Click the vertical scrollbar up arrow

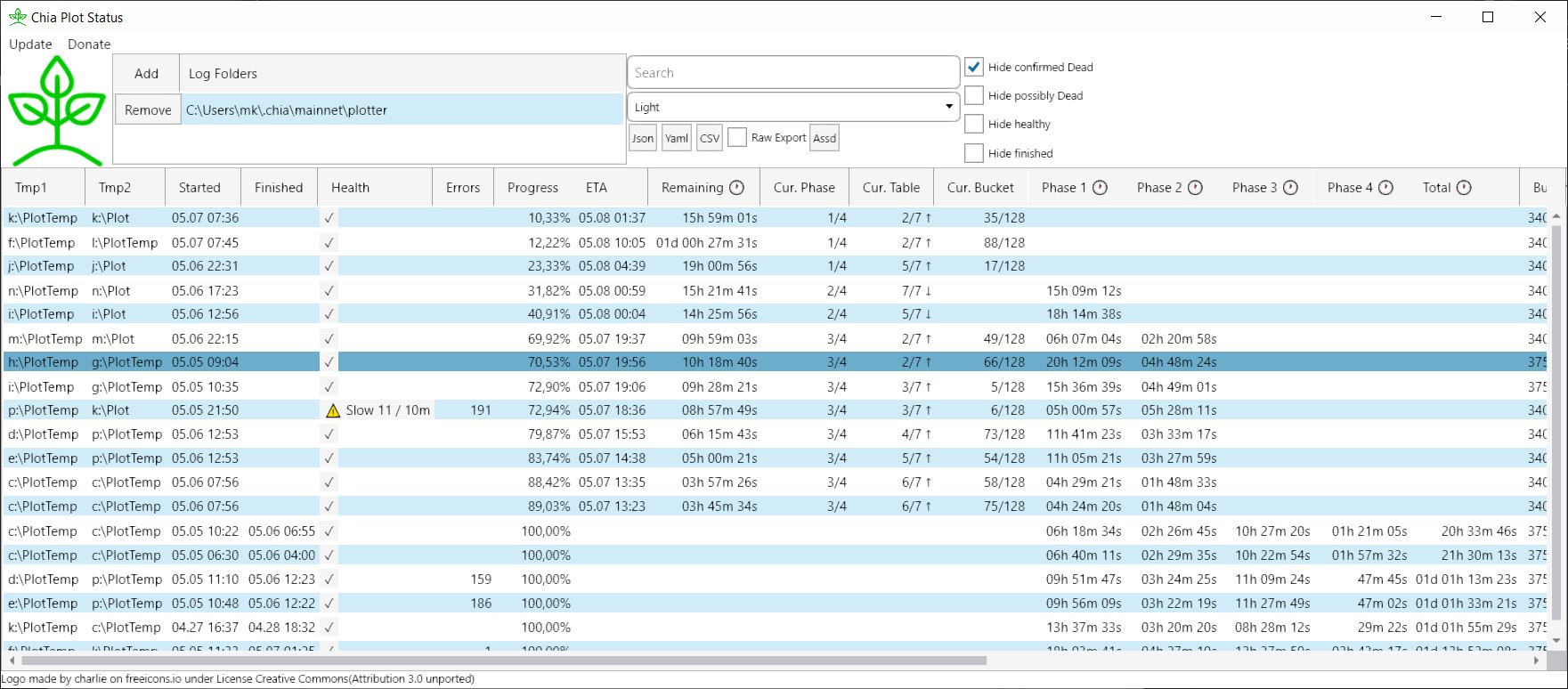click(1557, 216)
